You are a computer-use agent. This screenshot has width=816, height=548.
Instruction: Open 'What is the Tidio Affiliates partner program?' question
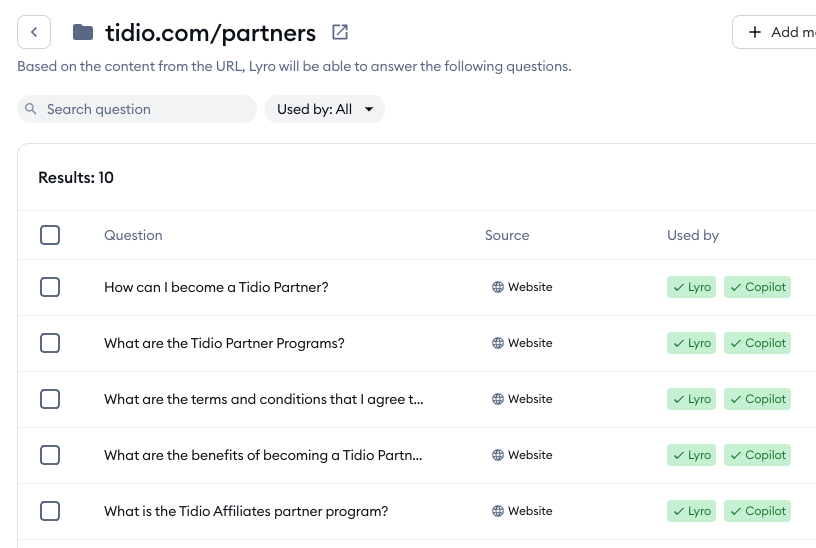246,511
